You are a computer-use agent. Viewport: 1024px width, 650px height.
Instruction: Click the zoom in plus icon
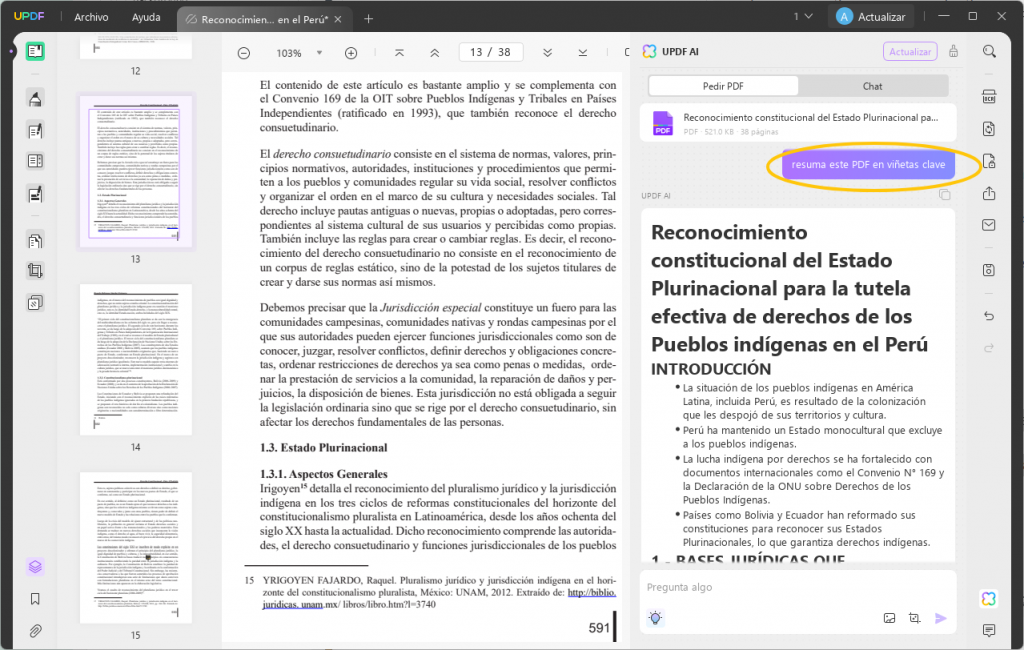coord(351,53)
